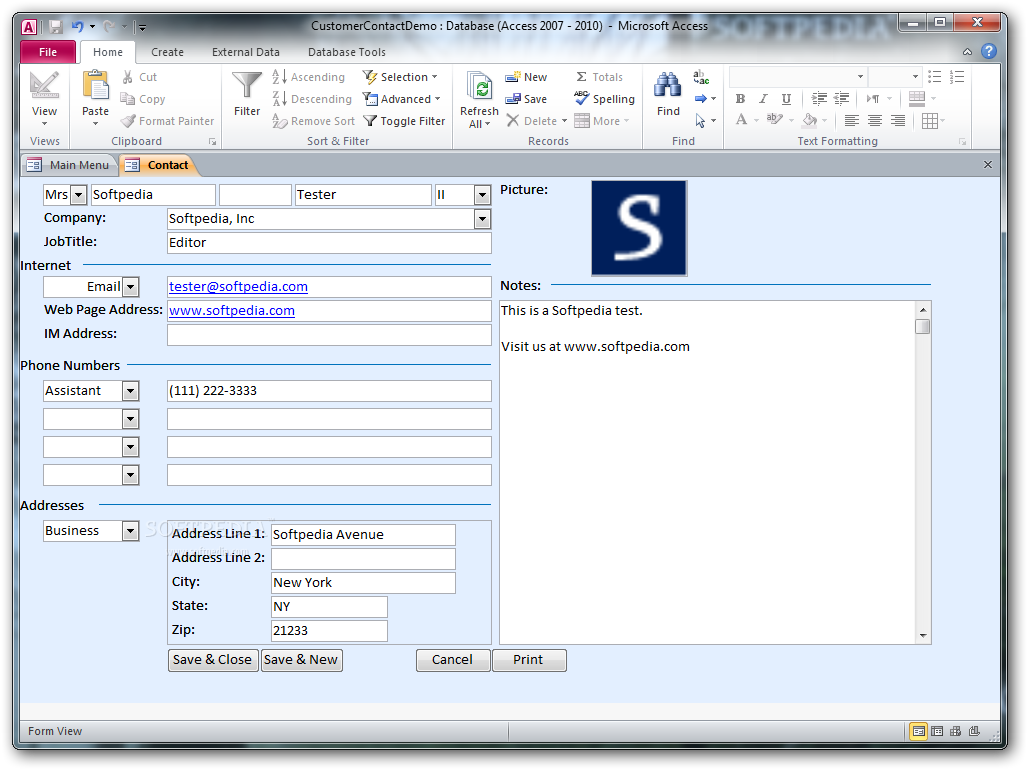Switch to the External Data tab

coord(245,52)
